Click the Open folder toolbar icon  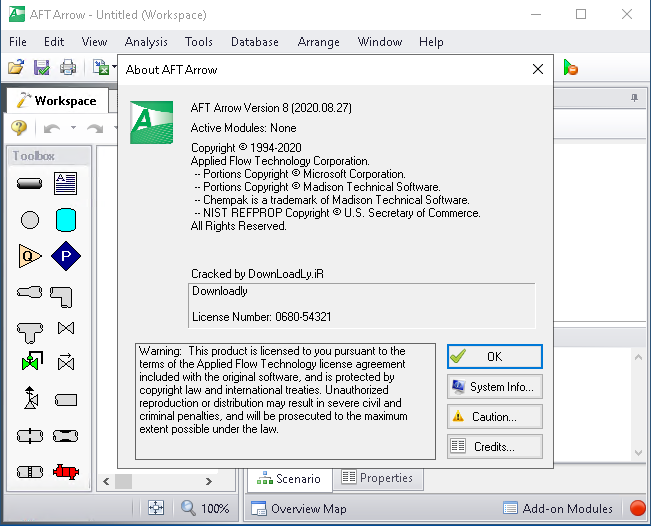point(16,67)
